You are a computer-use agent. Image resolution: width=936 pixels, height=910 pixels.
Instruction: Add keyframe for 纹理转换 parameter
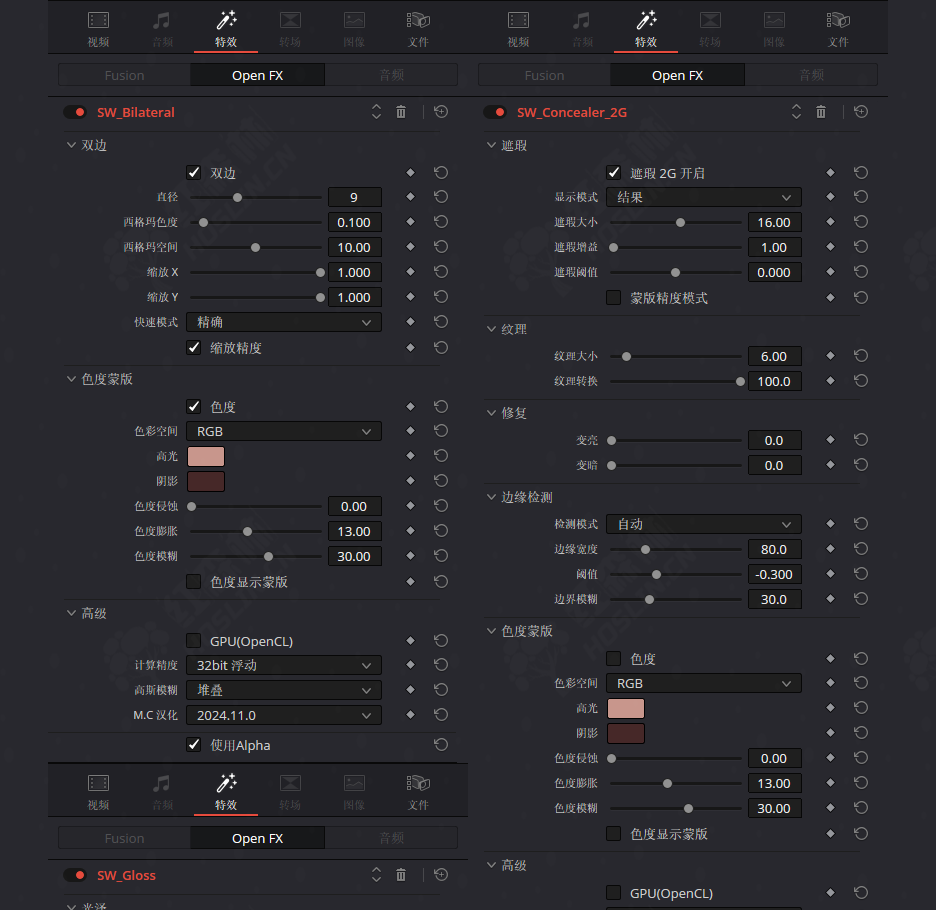point(830,381)
